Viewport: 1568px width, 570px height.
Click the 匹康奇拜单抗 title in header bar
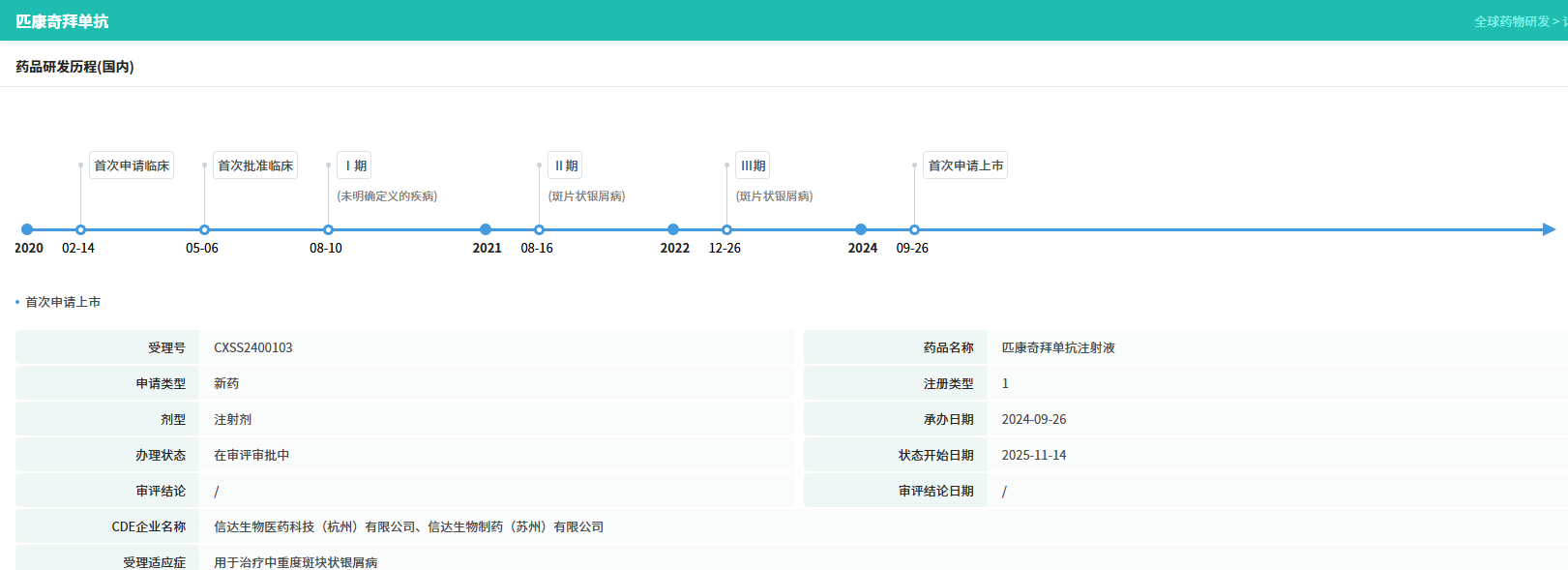(62, 21)
